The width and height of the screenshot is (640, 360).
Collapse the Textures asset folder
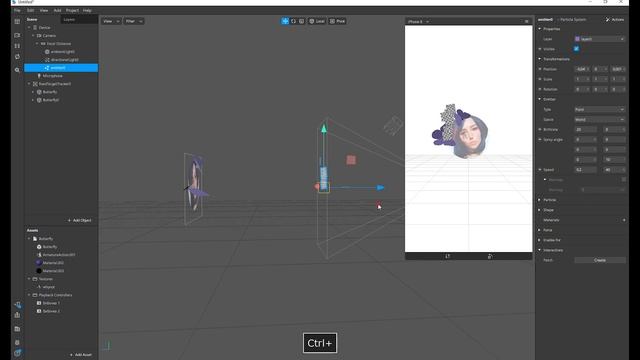coord(29,279)
